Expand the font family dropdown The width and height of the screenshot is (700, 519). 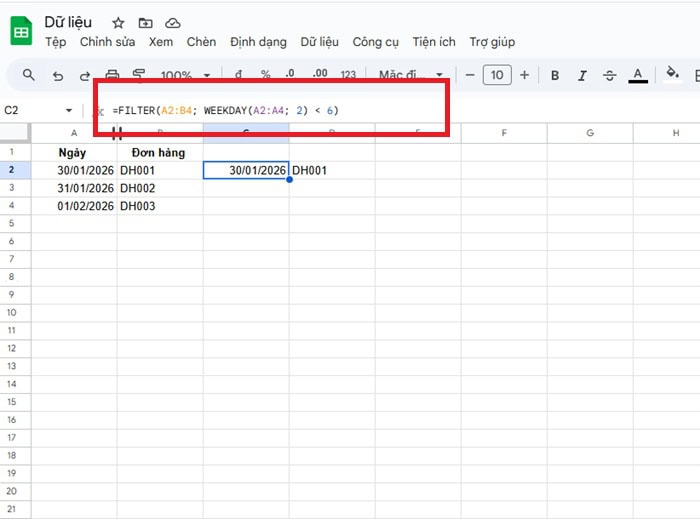[x=412, y=75]
